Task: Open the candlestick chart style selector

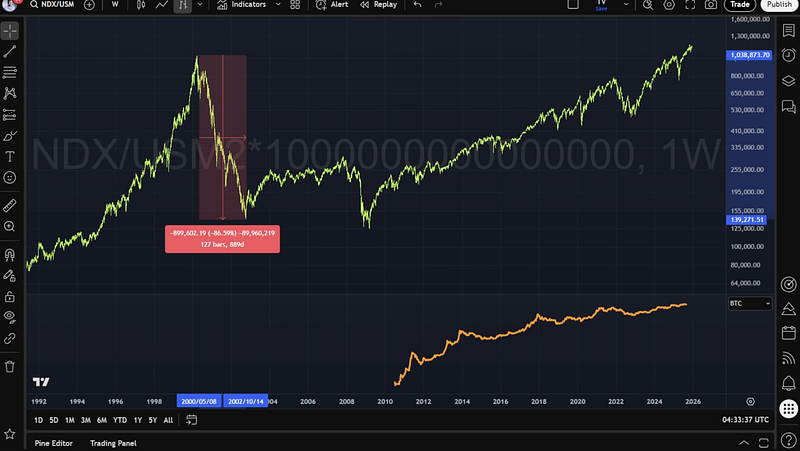Action: 141,5
